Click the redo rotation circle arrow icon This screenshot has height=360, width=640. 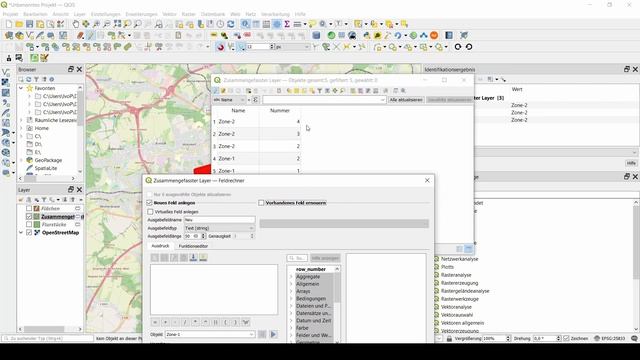click(469, 47)
